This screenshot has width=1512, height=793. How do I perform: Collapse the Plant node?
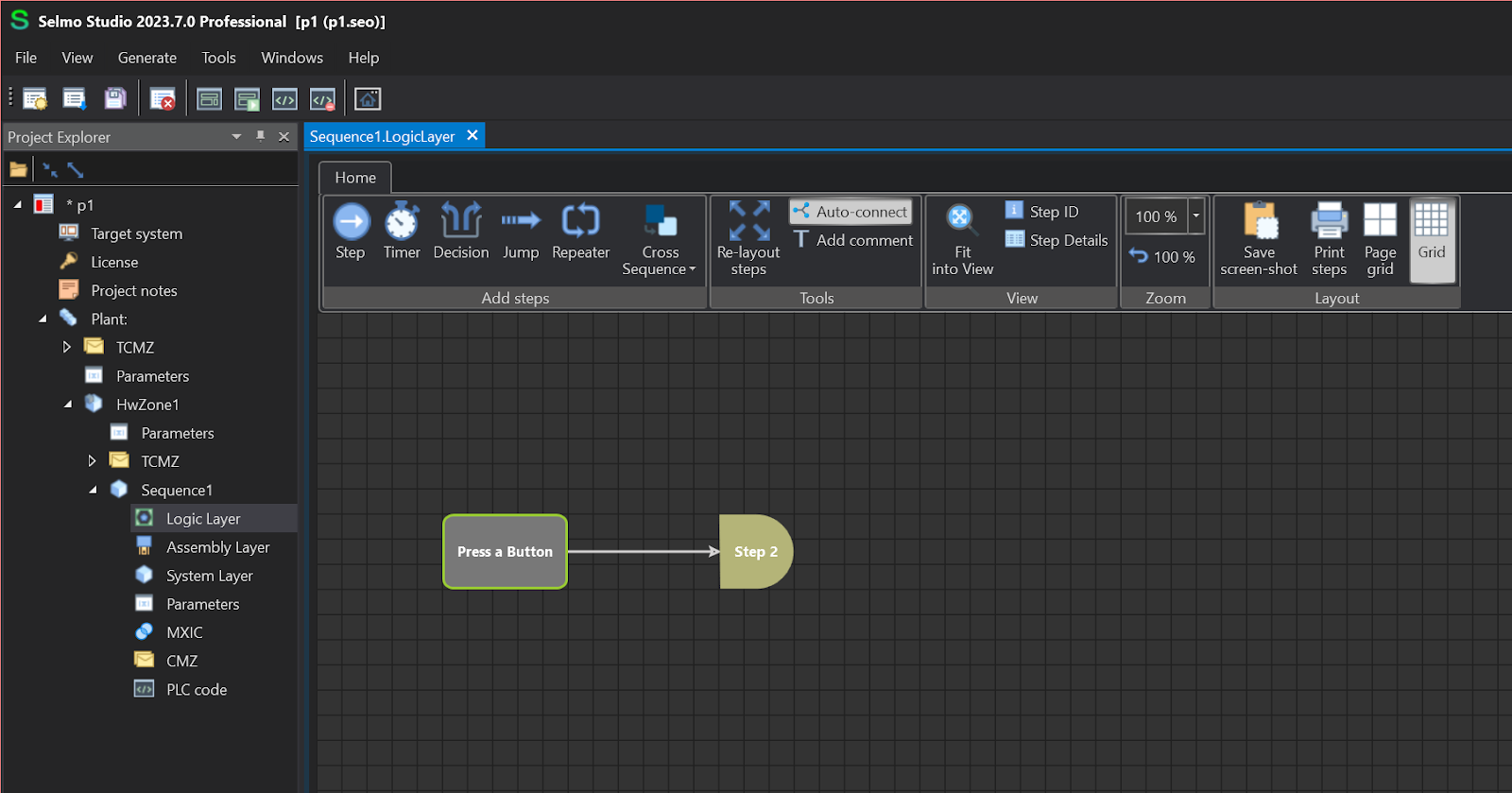(x=43, y=319)
